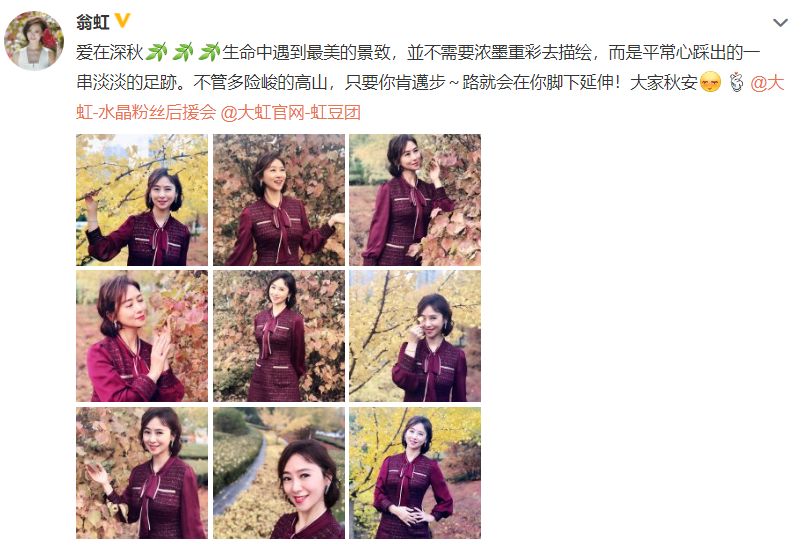Image resolution: width=806 pixels, height=556 pixels.
Task: Click the gold verified V badge
Action: [122, 21]
